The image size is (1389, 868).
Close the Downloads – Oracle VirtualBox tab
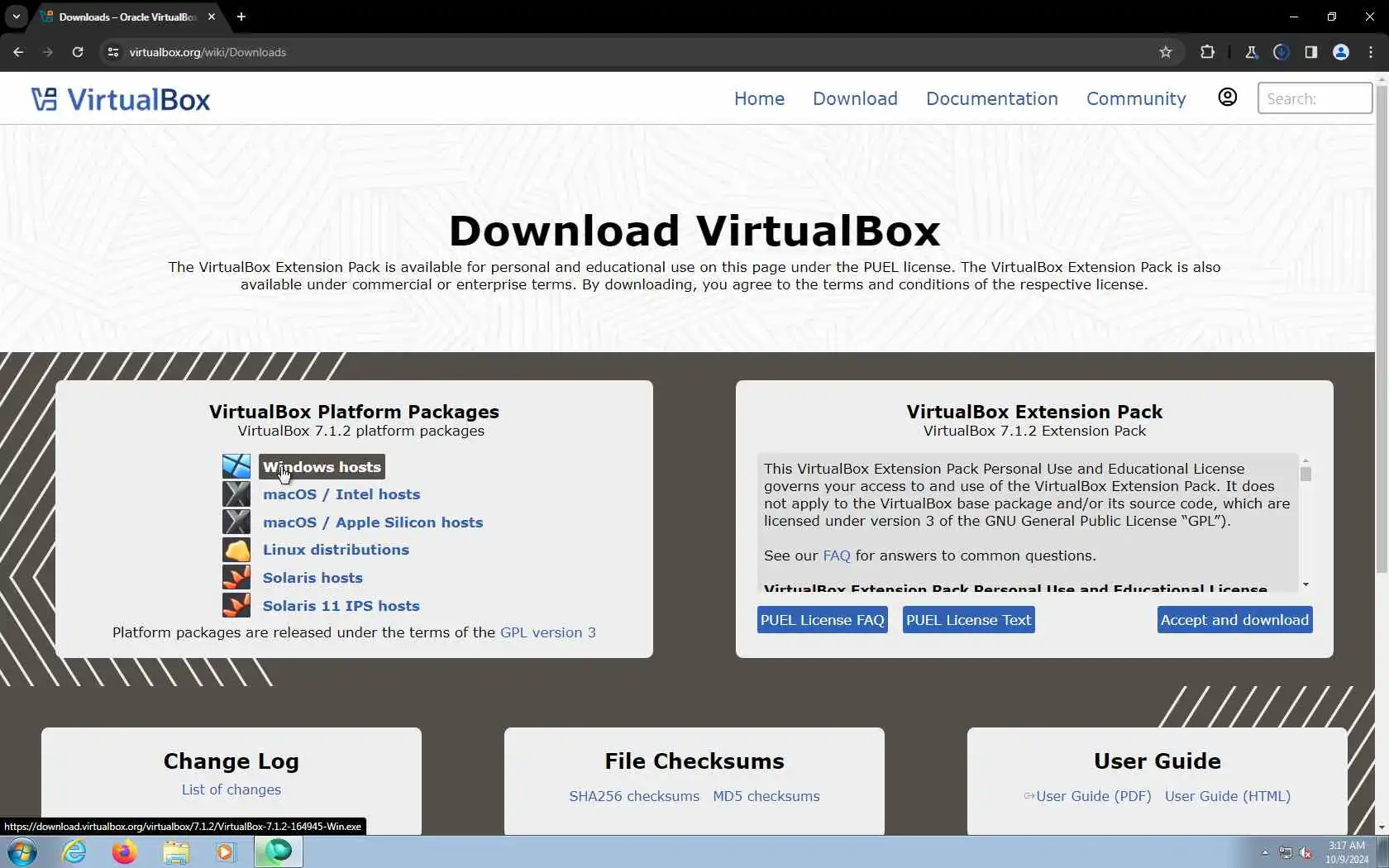coord(212,17)
